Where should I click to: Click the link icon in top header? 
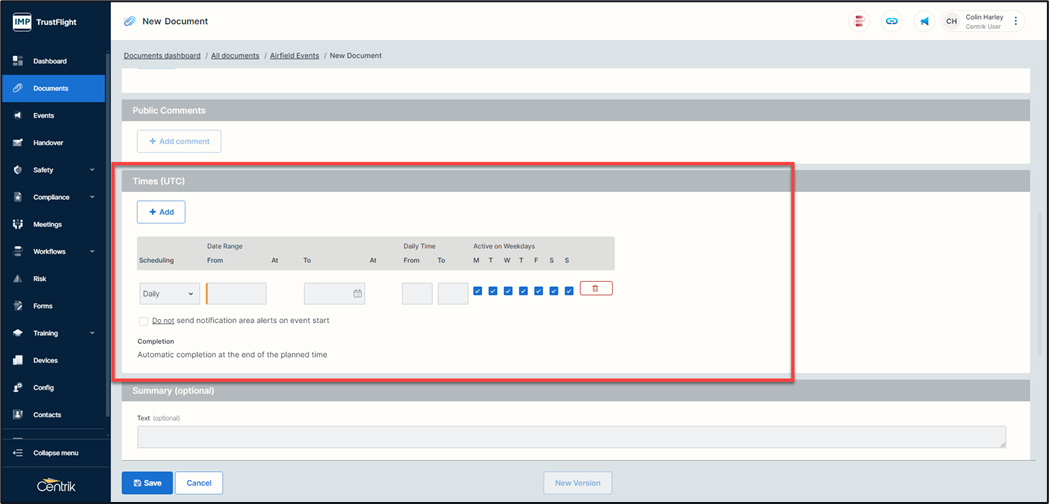[891, 21]
